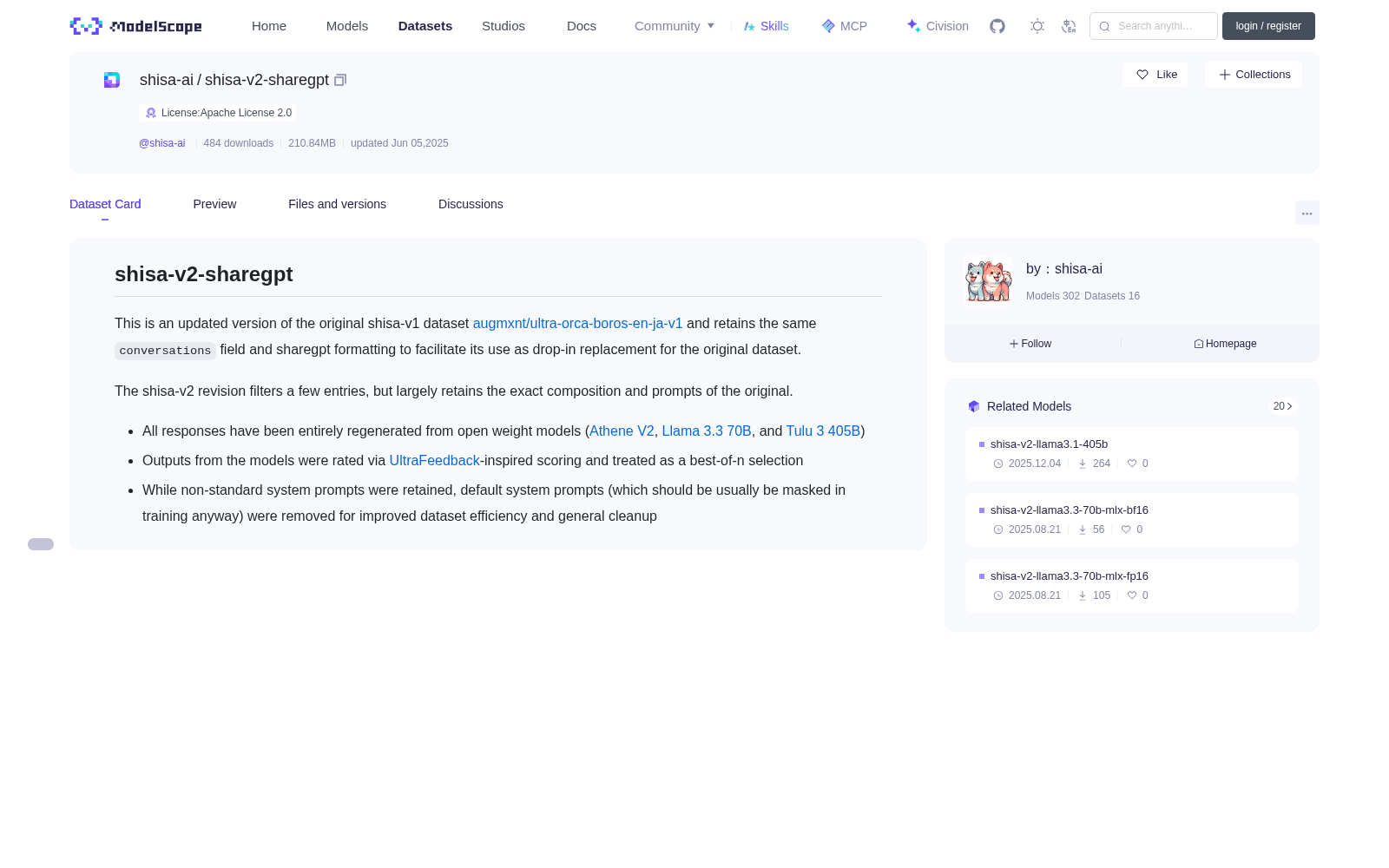Click the floating gray pill handle at left
Image resolution: width=1389 pixels, height=868 pixels.
pyautogui.click(x=41, y=544)
